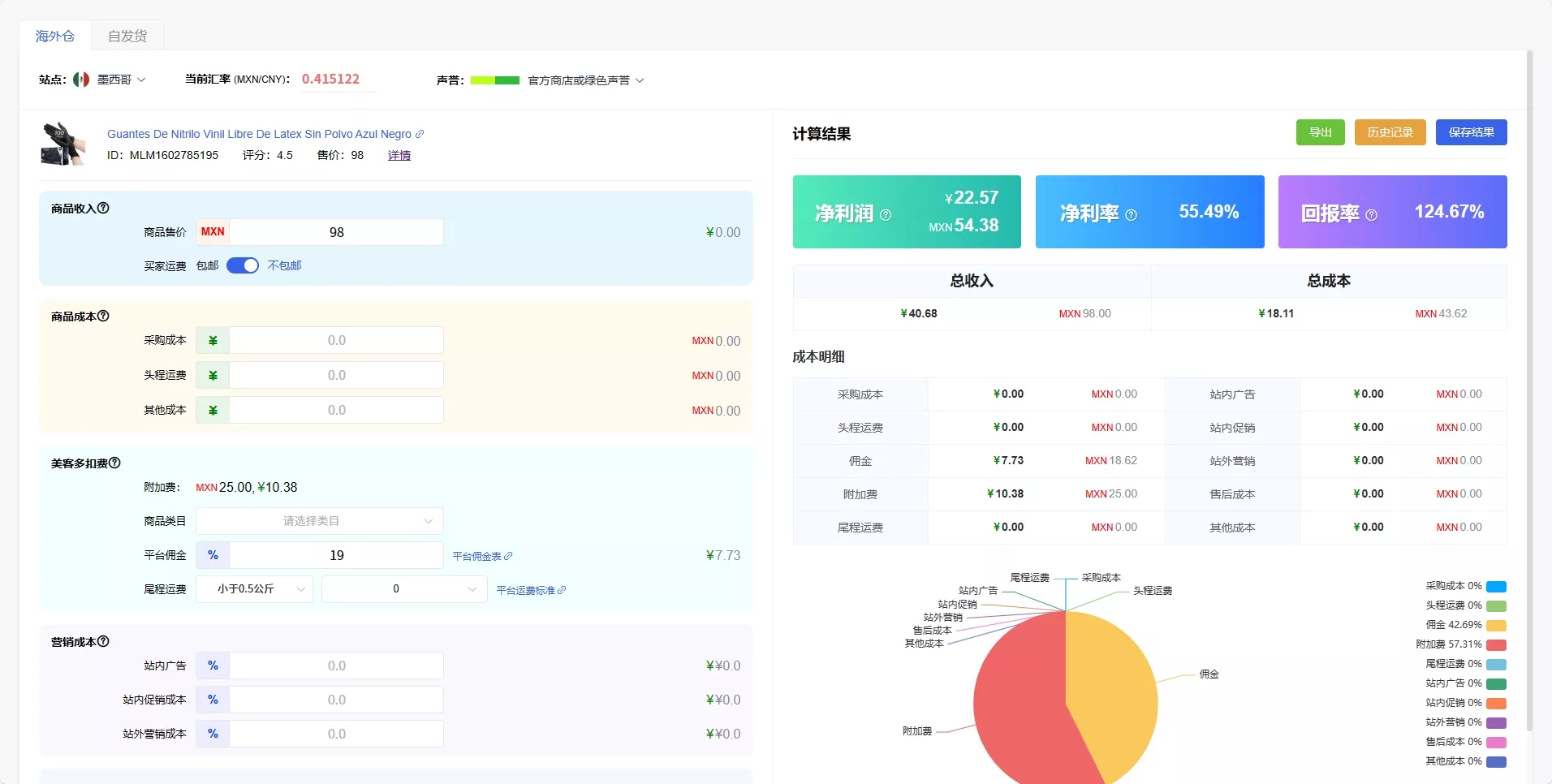
Task: Click the 采购成本 legend color swatch
Action: (1496, 586)
